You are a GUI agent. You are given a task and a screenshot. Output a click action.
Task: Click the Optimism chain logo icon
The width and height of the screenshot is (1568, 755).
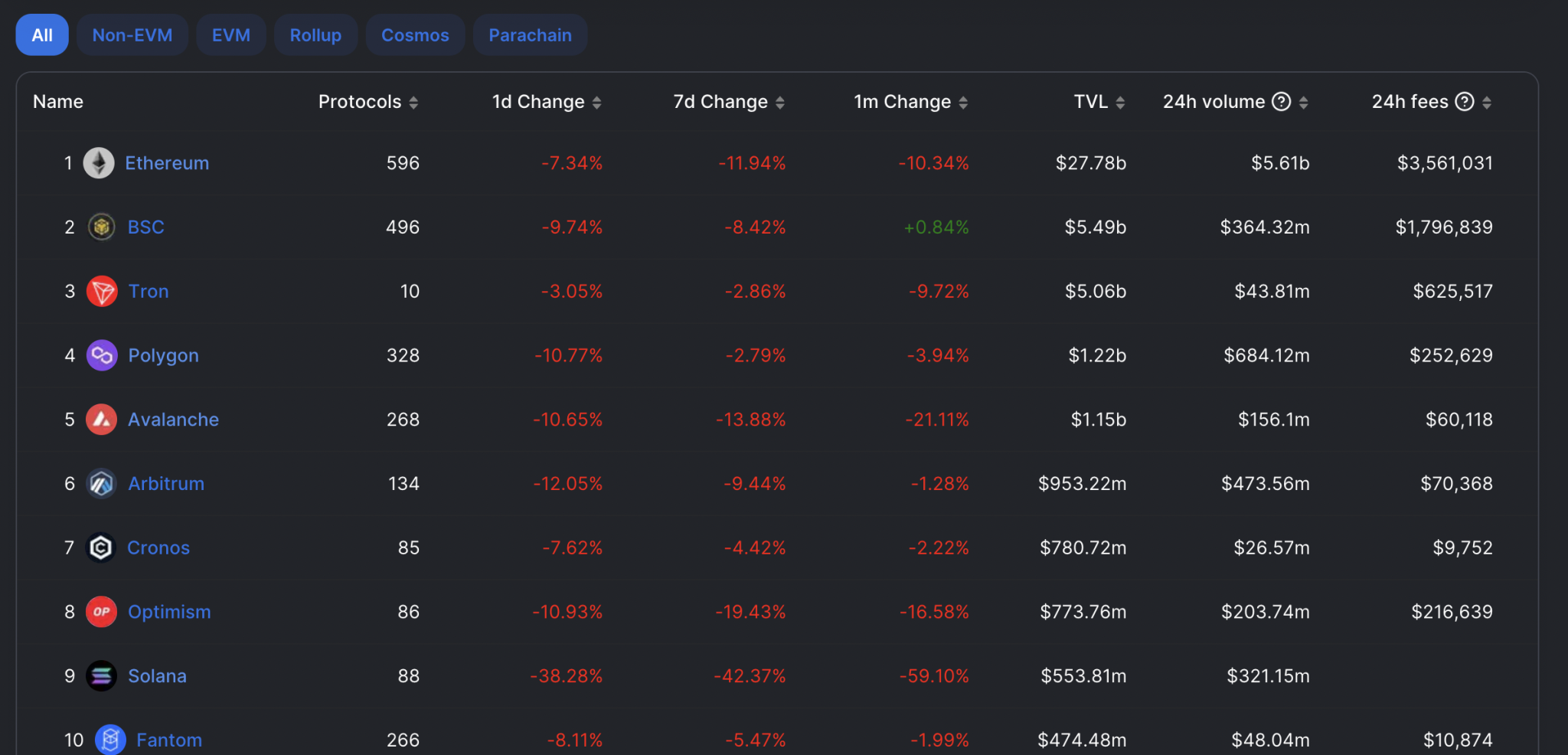(101, 612)
